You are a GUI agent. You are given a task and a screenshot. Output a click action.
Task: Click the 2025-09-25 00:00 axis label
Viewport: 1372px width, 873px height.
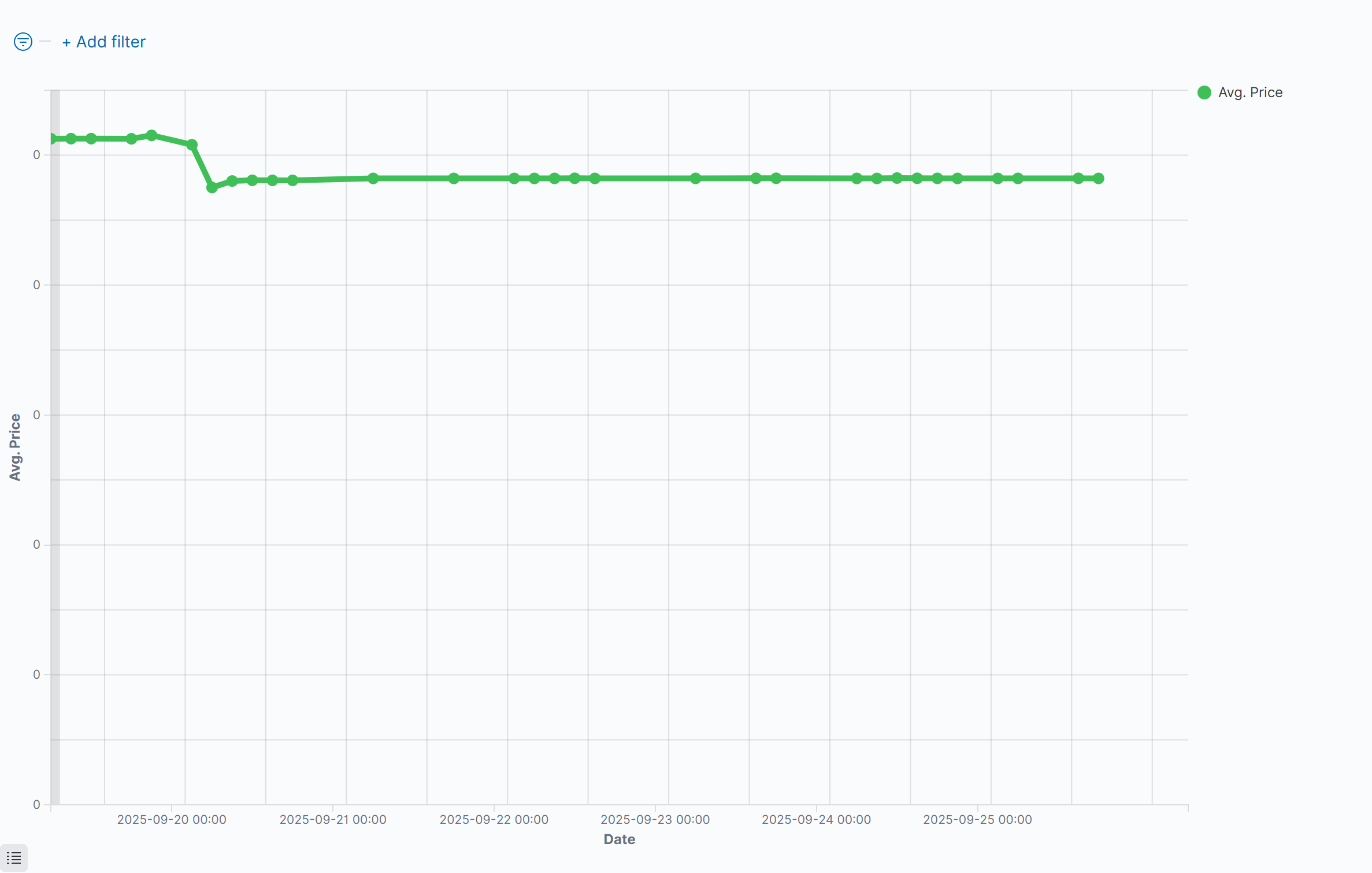coord(977,819)
